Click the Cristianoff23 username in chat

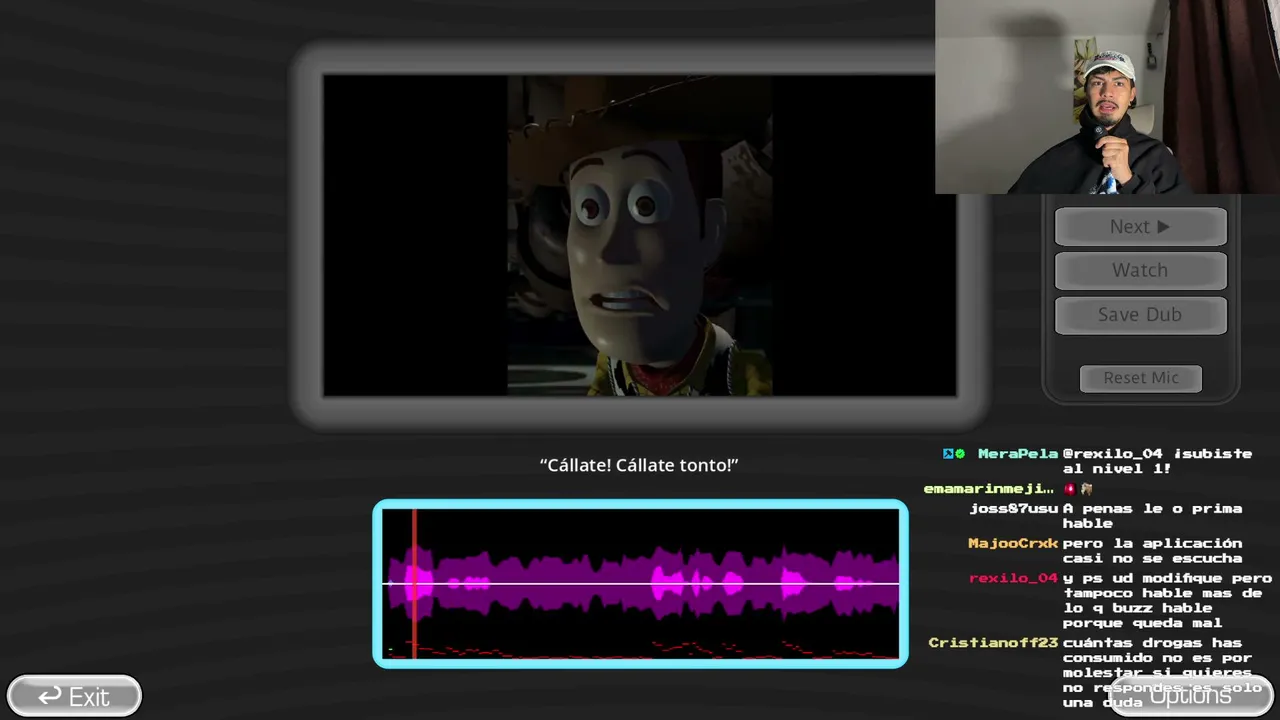click(x=993, y=643)
